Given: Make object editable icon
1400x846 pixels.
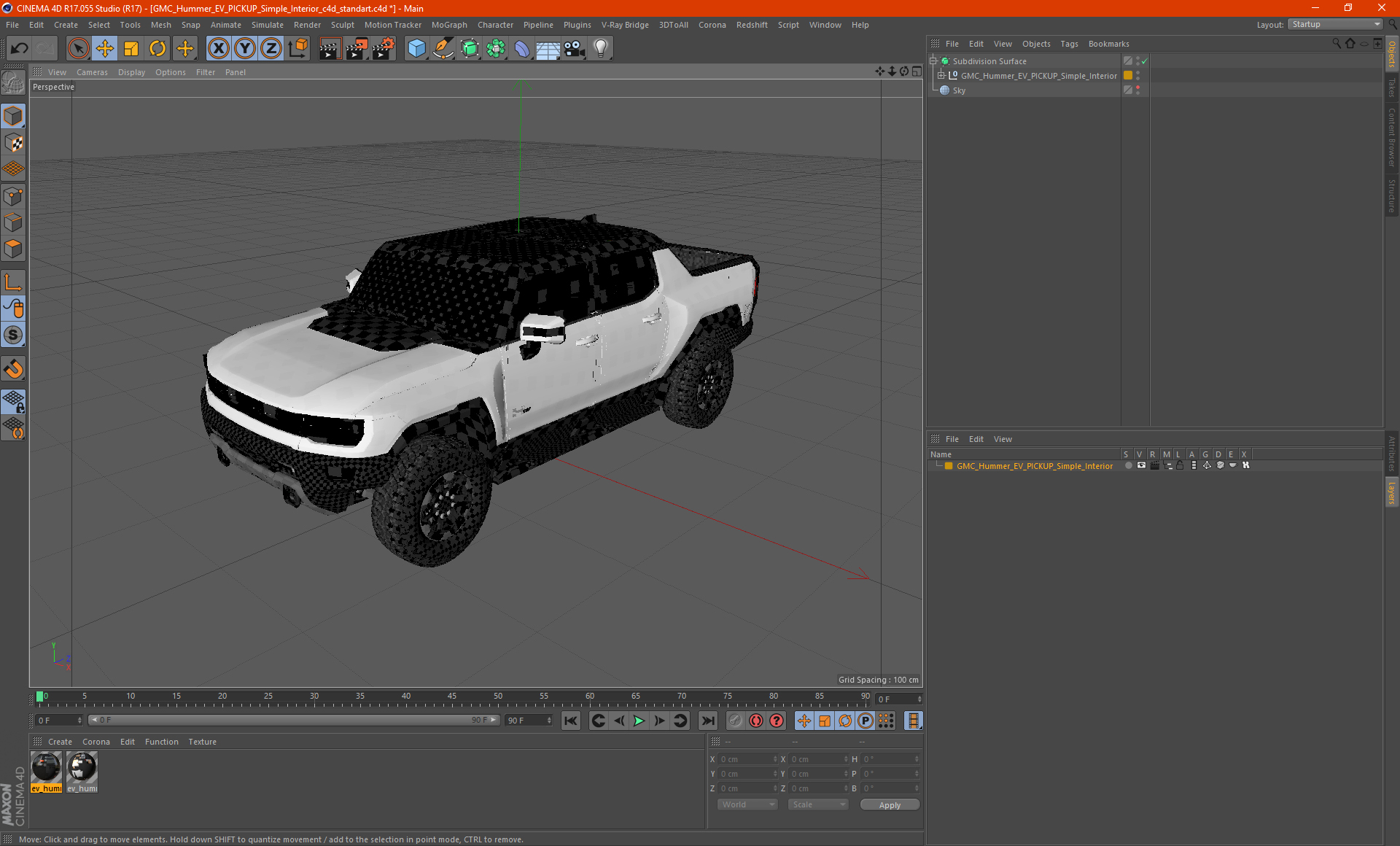Looking at the screenshot, I should coord(13,83).
